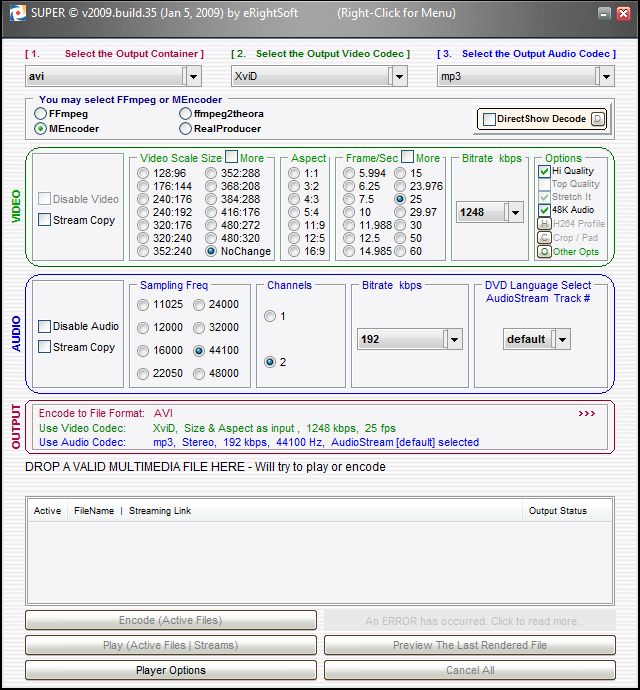Click the SUPER app icon in title bar
Image resolution: width=640 pixels, height=690 pixels.
[18, 13]
